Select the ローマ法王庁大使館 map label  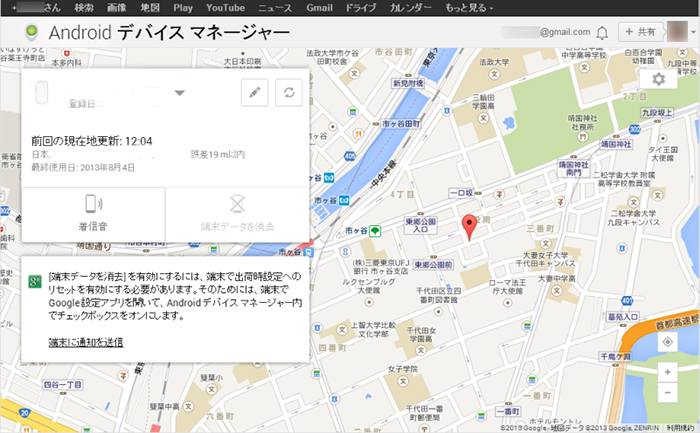coord(507,287)
